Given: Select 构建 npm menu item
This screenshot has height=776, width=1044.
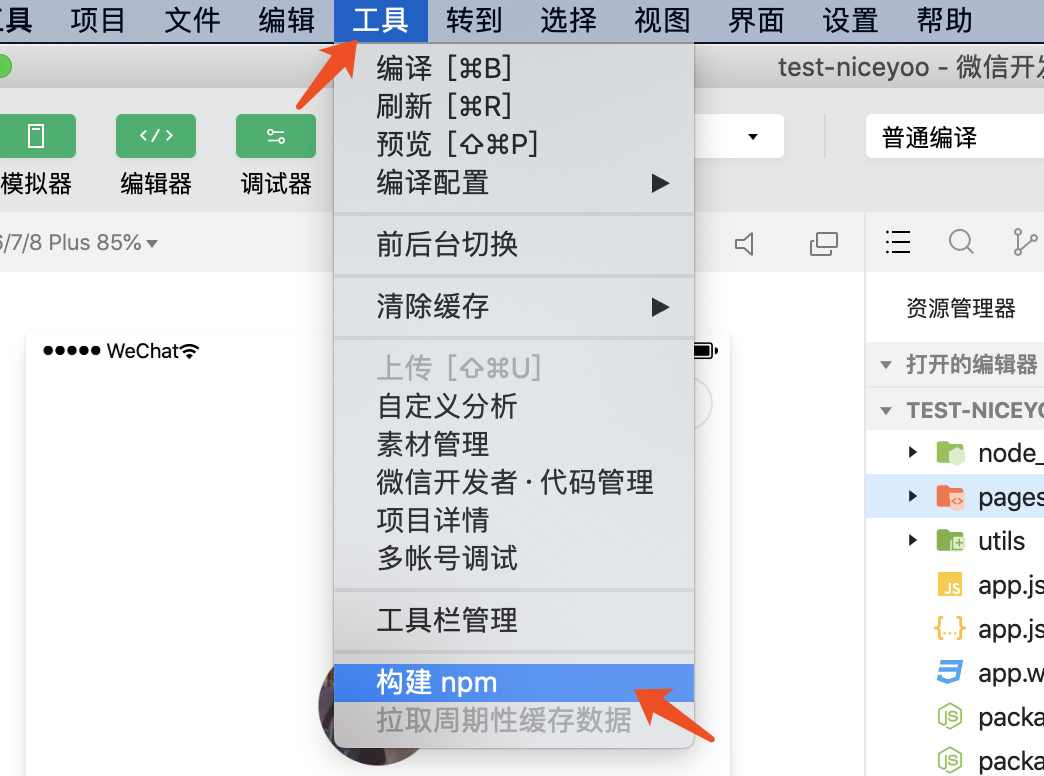Looking at the screenshot, I should 514,683.
